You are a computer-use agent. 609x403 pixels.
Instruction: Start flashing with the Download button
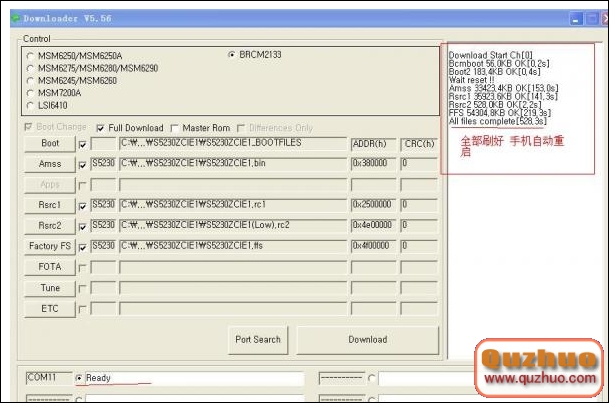click(x=367, y=340)
